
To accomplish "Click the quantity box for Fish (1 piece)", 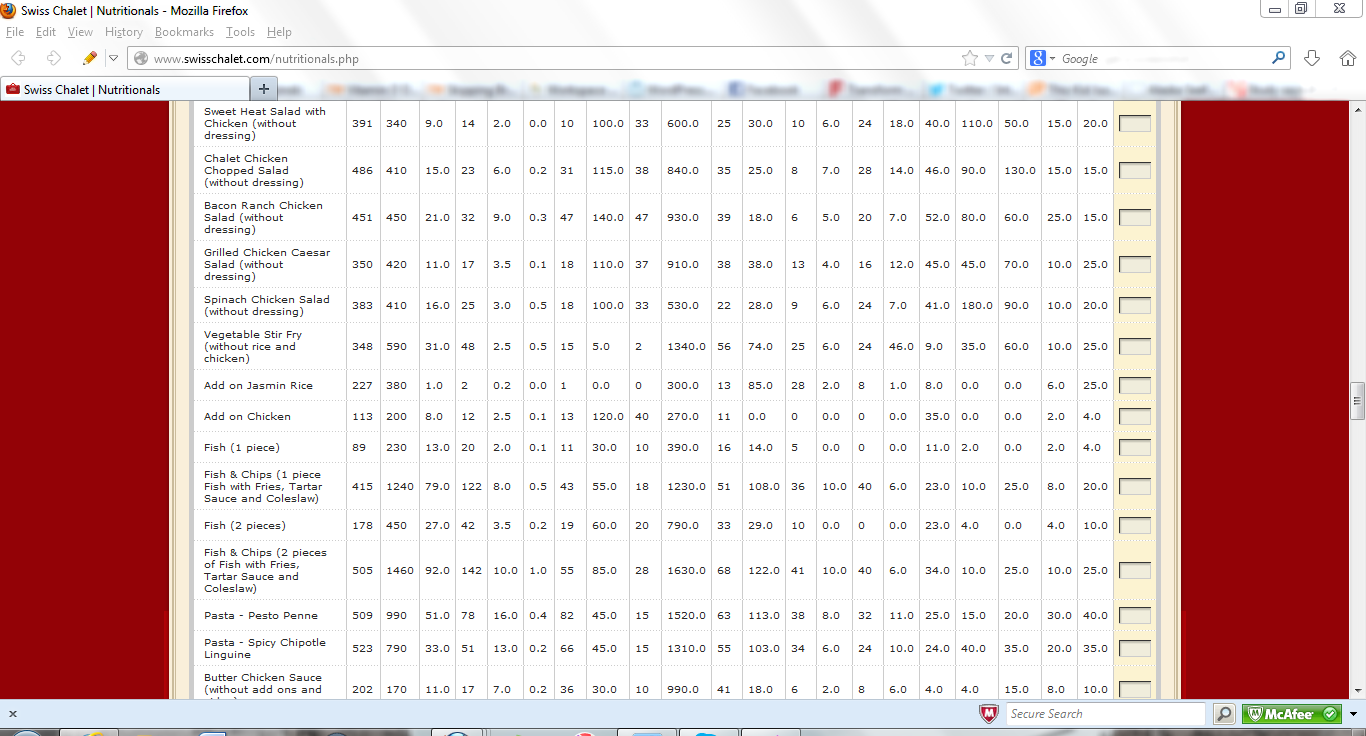I will (1134, 448).
